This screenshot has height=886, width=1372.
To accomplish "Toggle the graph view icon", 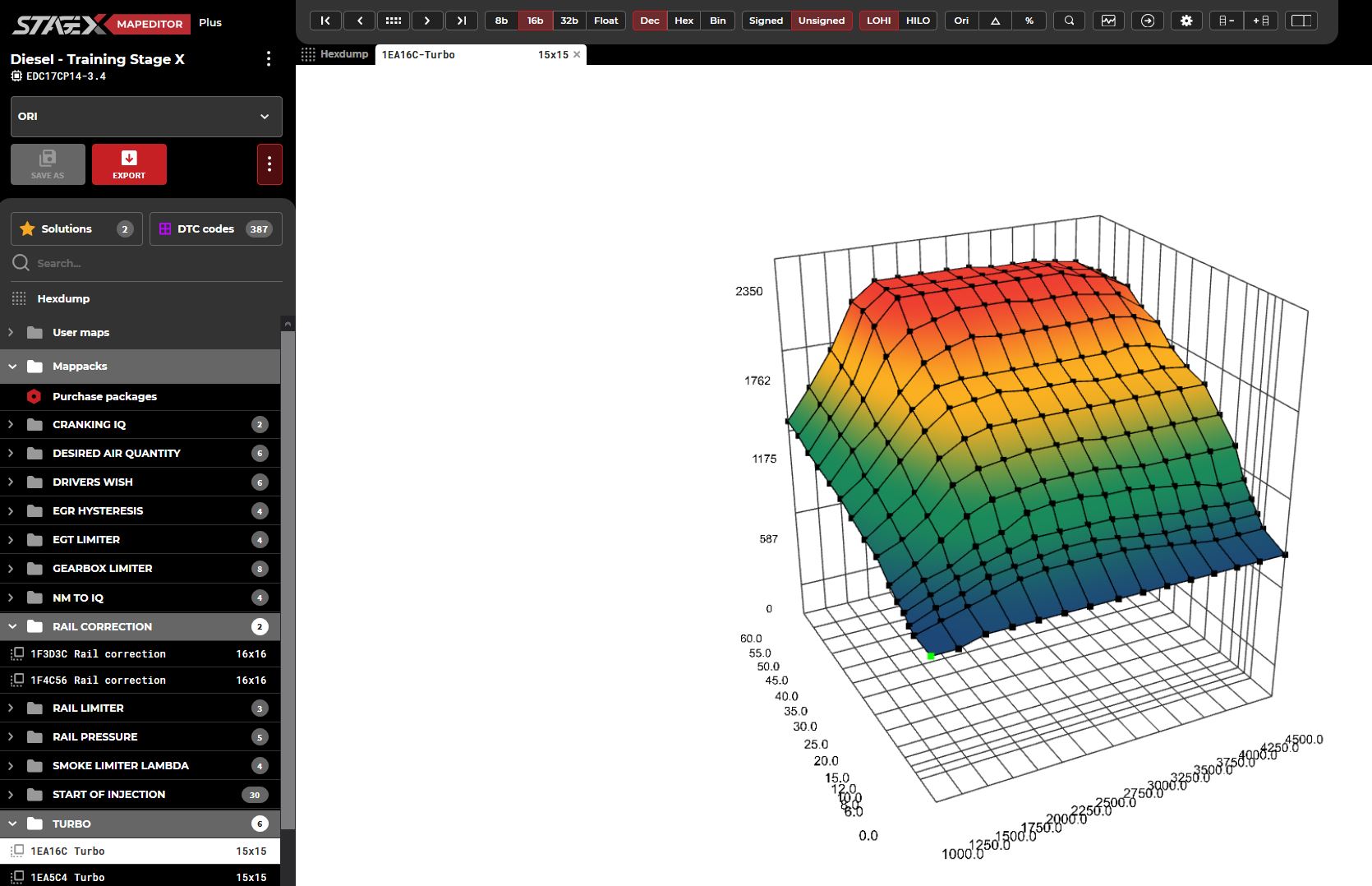I will click(1108, 21).
